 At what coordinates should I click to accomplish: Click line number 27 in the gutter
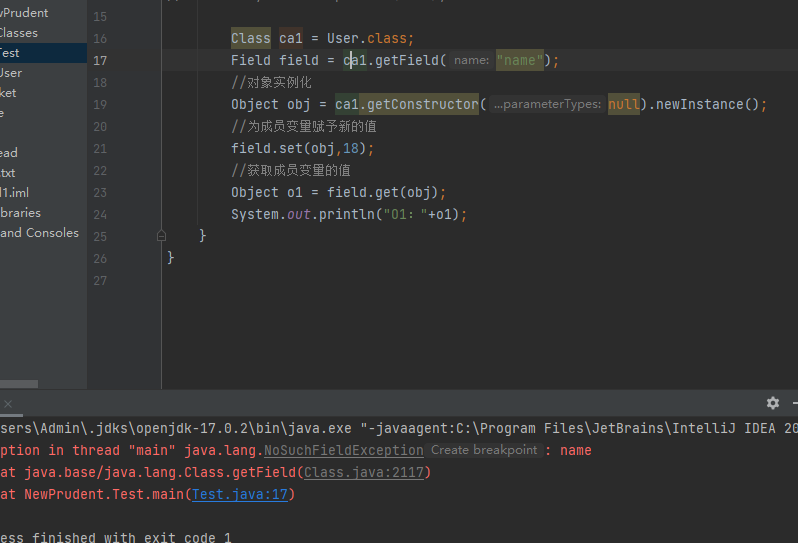tap(100, 280)
